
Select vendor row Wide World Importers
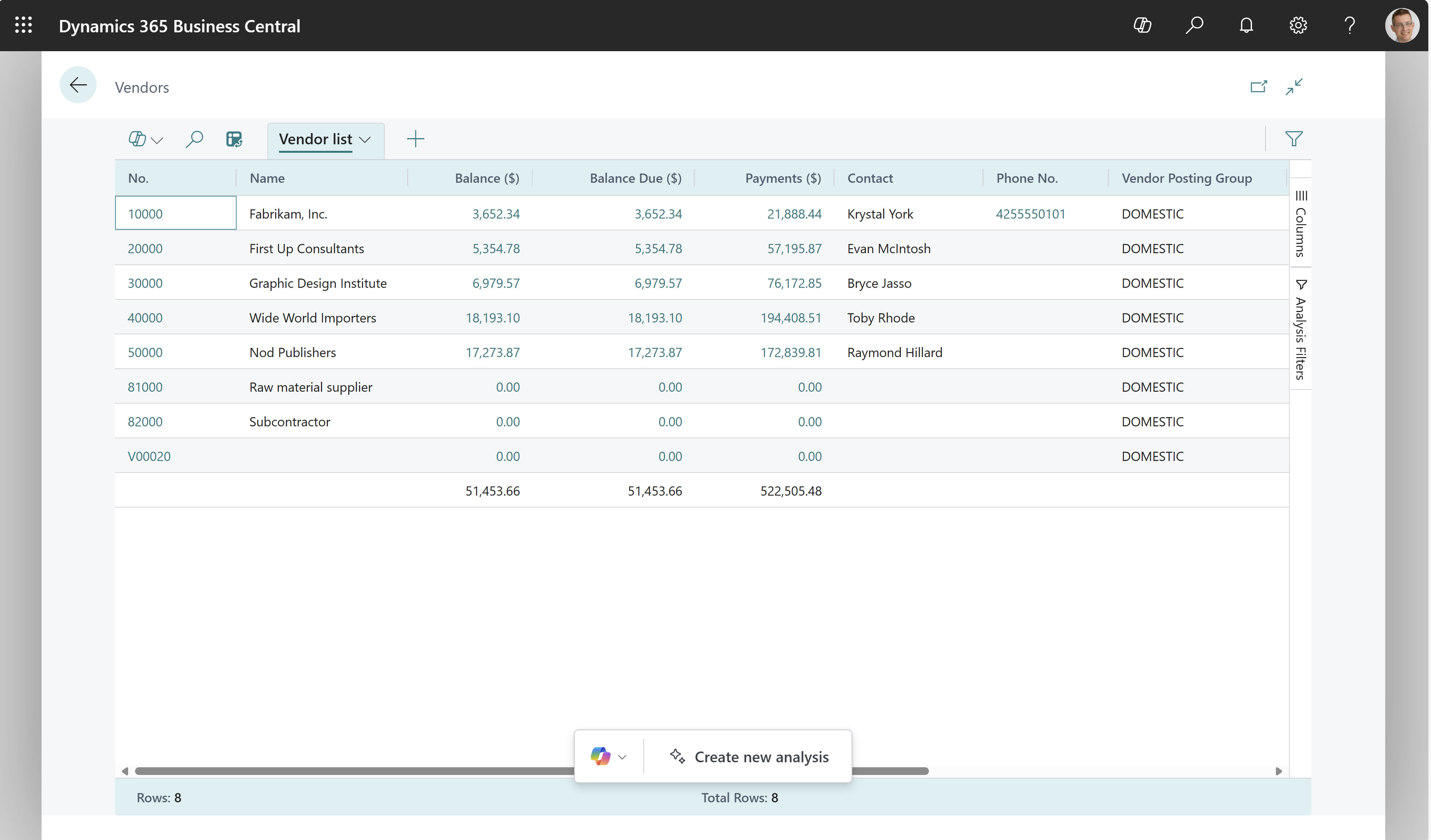click(x=313, y=317)
